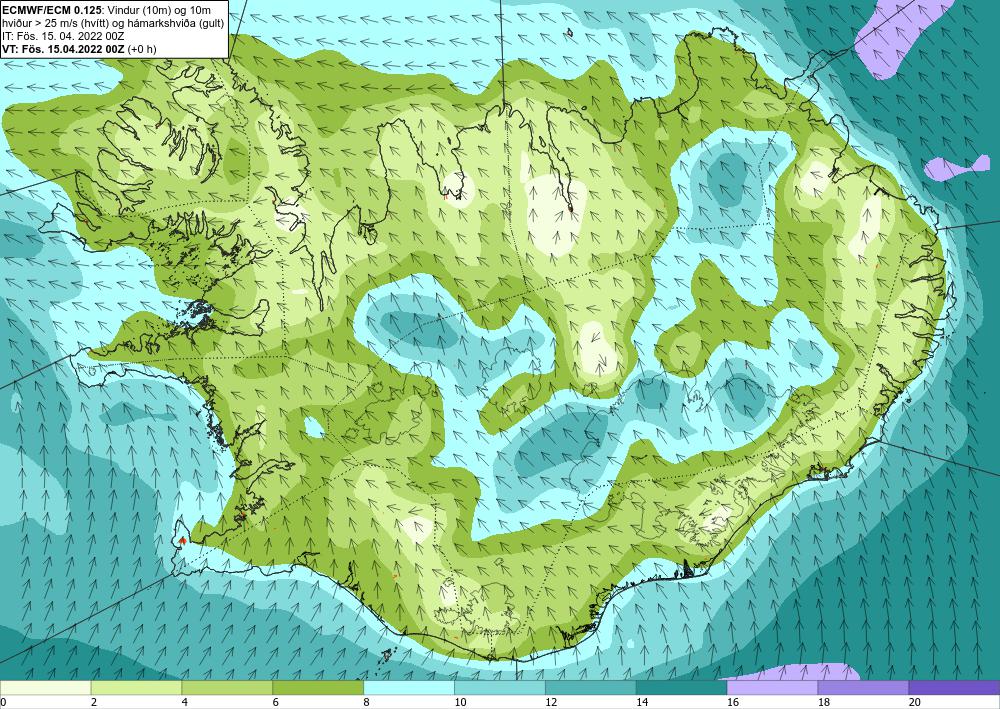The image size is (1000, 709).
Task: Click the 20+ m/s dark purple legend swatch
Action: [954, 687]
